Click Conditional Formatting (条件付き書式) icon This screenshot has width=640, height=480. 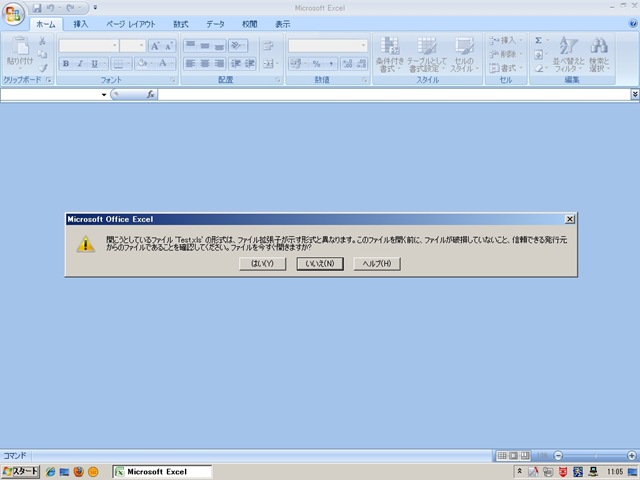389,55
